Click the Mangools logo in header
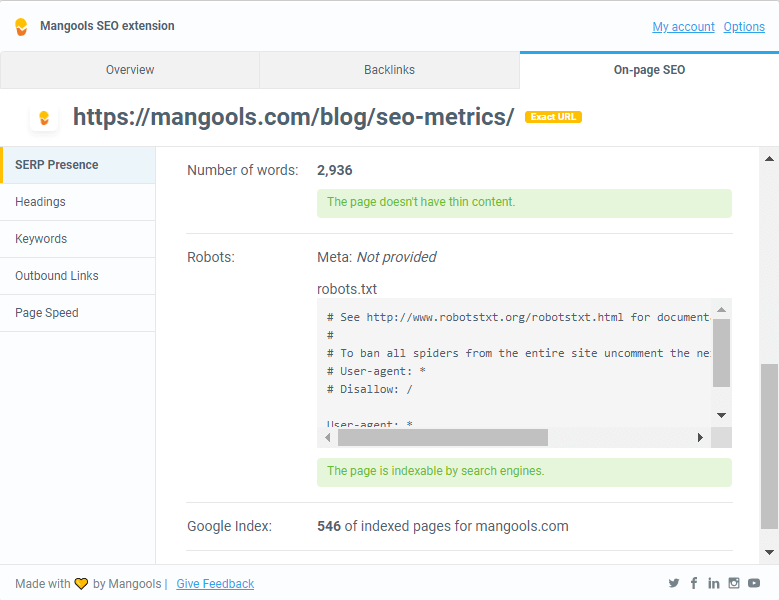Image resolution: width=779 pixels, height=600 pixels. pyautogui.click(x=21, y=27)
